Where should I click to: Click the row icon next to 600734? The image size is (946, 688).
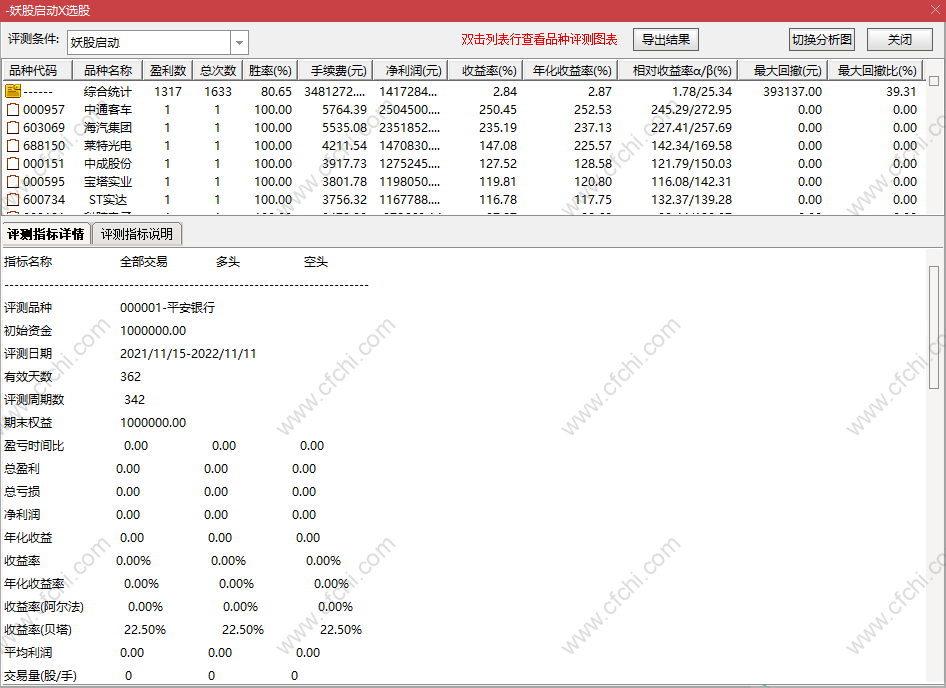tap(13, 200)
